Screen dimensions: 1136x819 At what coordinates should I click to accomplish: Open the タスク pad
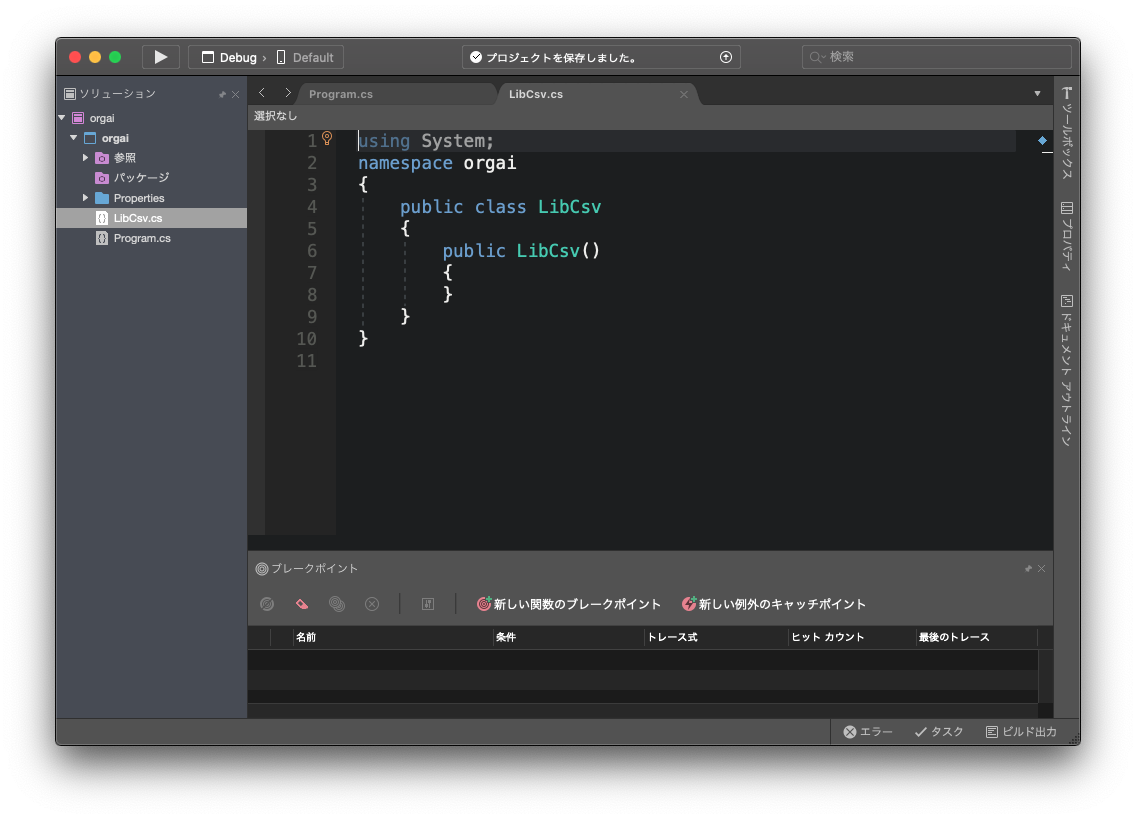(x=939, y=732)
